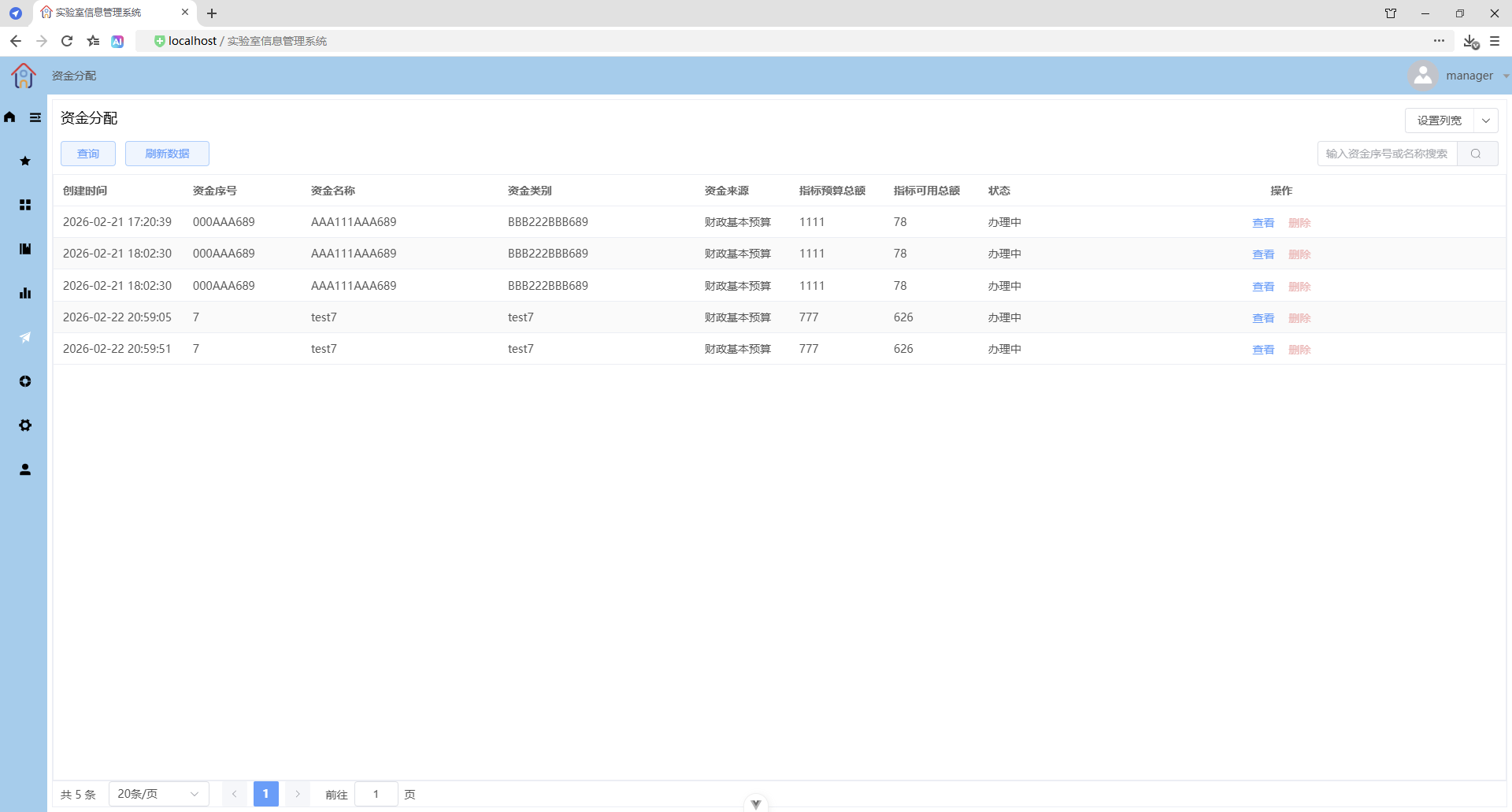Viewport: 1512px width, 812px height.
Task: Click the 2026-02-21 17:20:39 timestamp cell
Action: coord(117,222)
